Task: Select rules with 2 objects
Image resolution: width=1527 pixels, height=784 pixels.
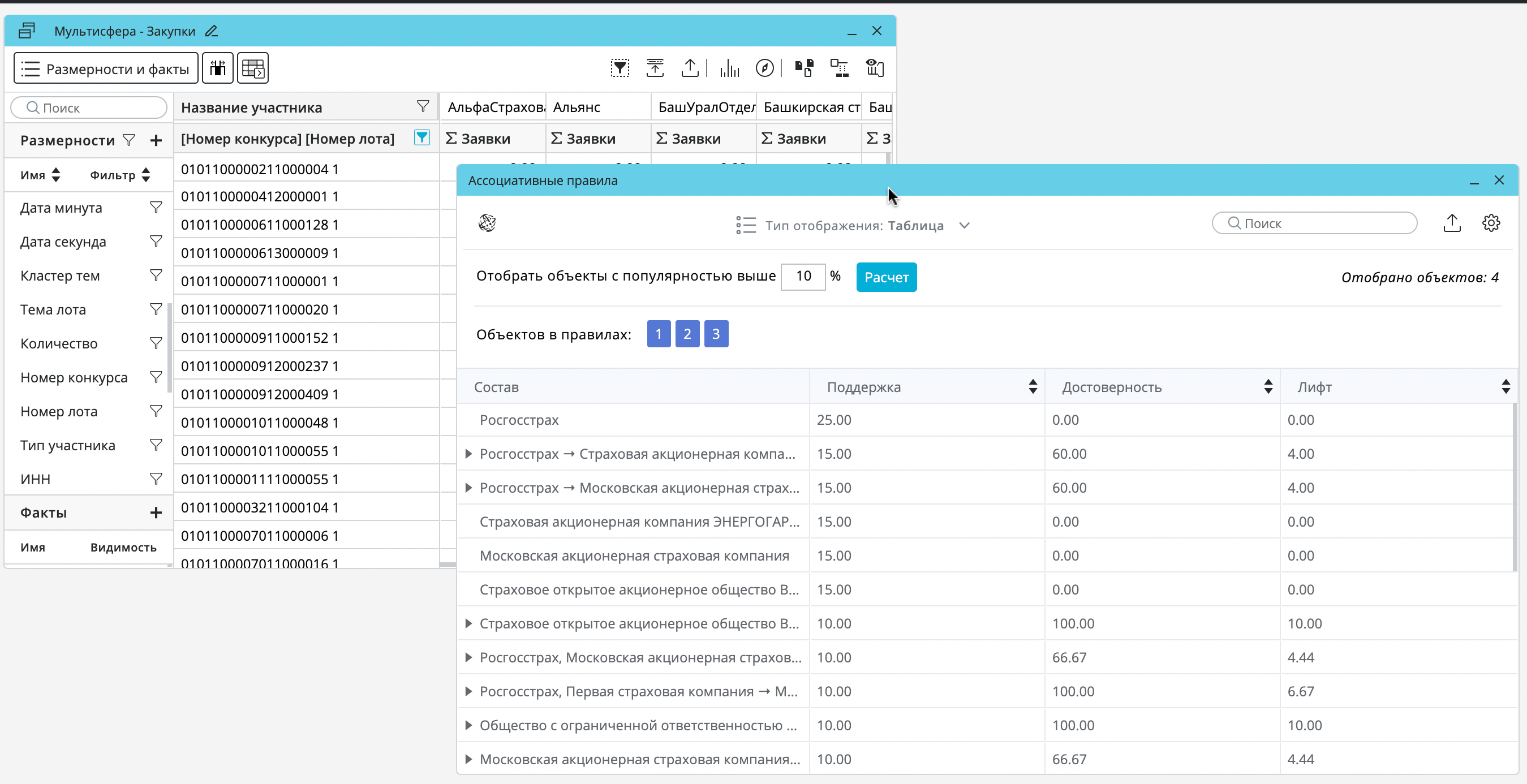Action: click(687, 334)
